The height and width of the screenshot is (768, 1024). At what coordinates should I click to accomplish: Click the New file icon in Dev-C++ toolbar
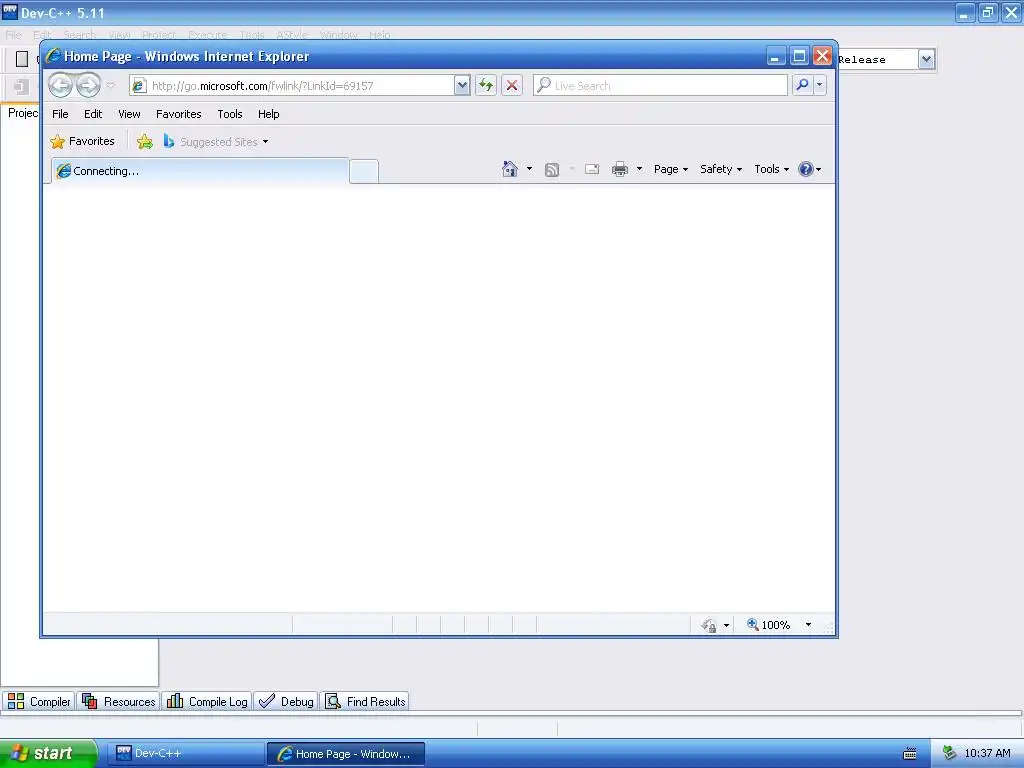pos(22,59)
